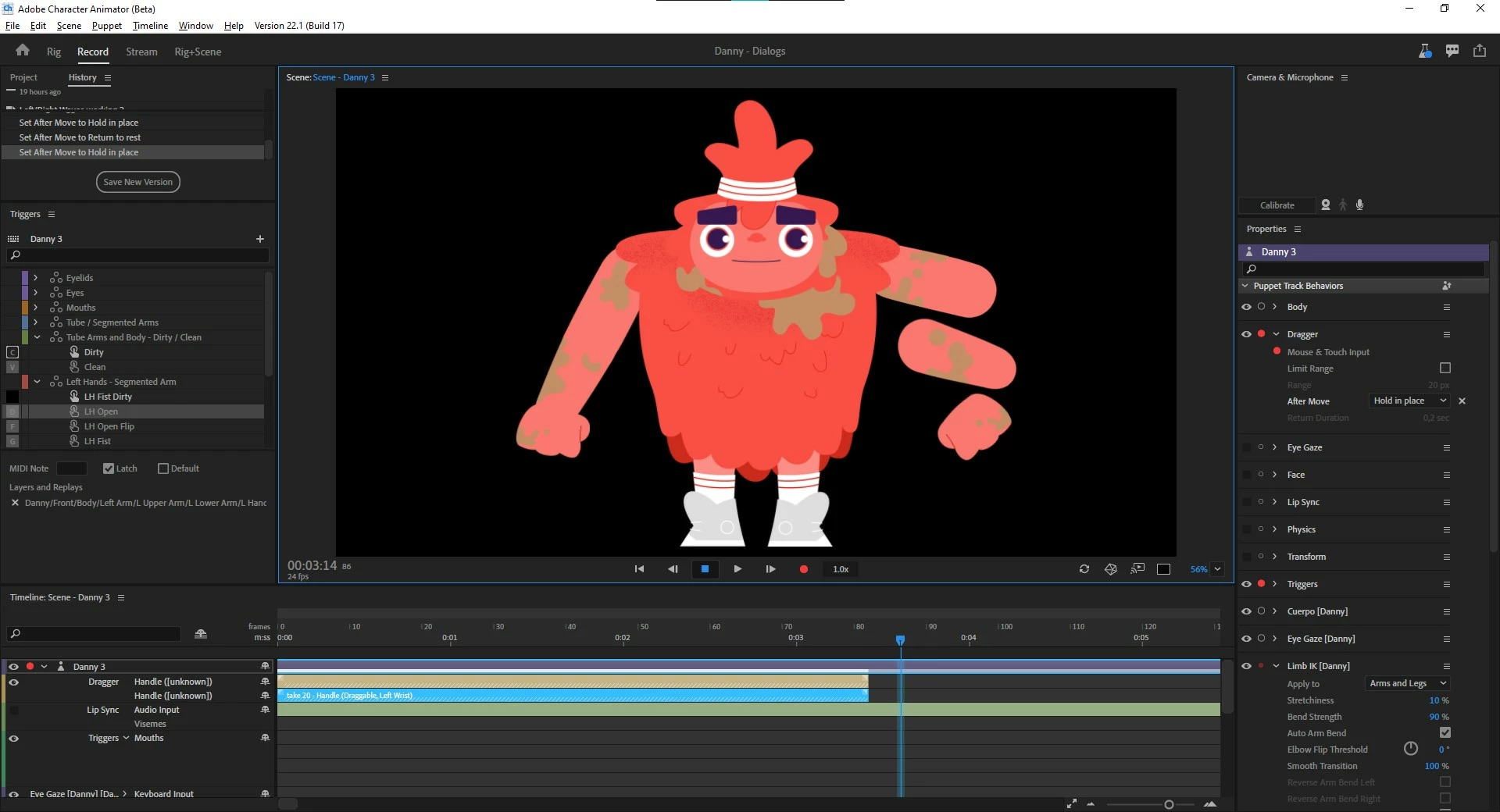The height and width of the screenshot is (812, 1500).
Task: Open the Timeline menu
Action: point(150,25)
